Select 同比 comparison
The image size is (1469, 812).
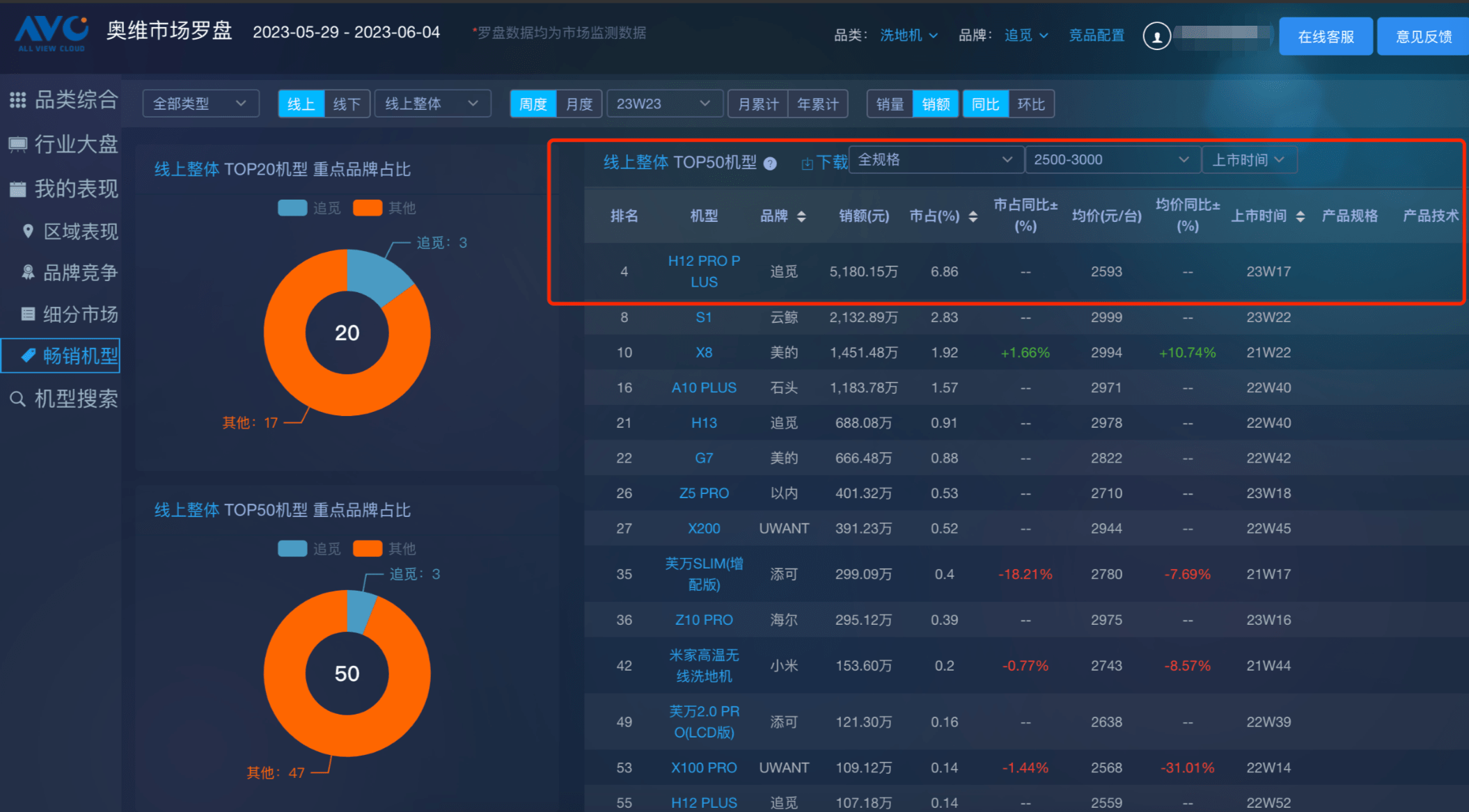click(986, 104)
